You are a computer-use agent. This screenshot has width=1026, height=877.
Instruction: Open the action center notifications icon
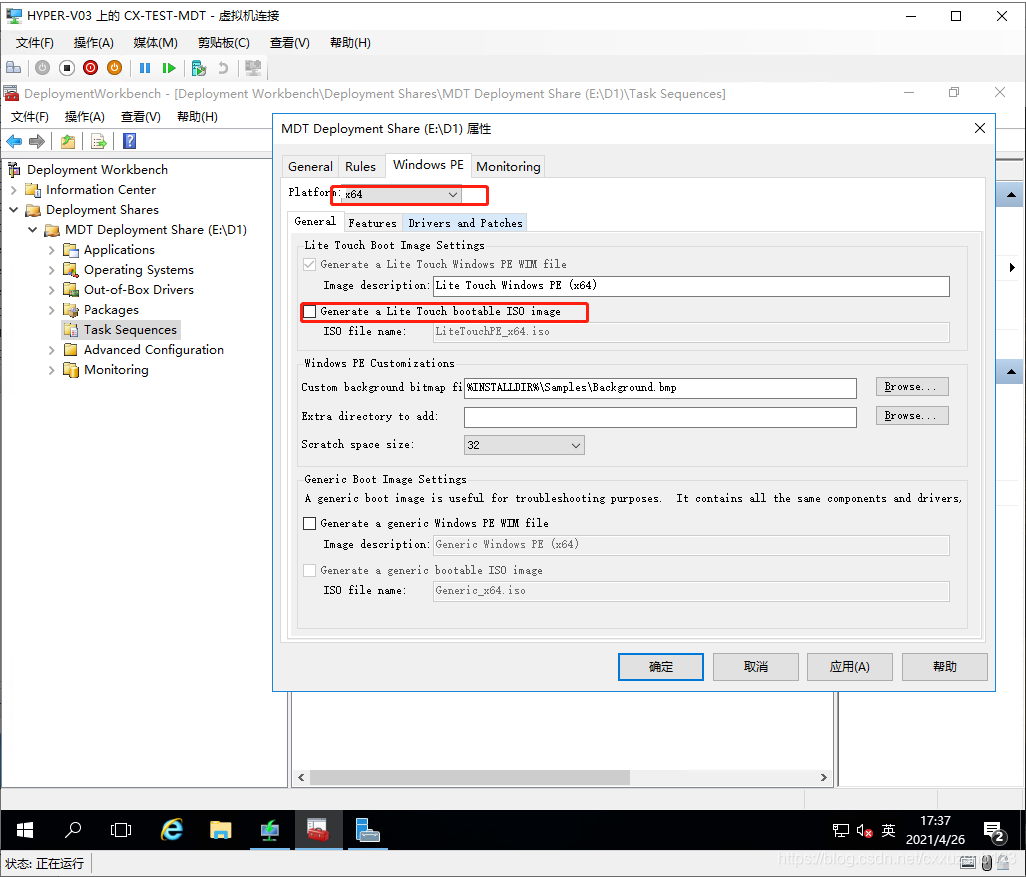(x=995, y=832)
